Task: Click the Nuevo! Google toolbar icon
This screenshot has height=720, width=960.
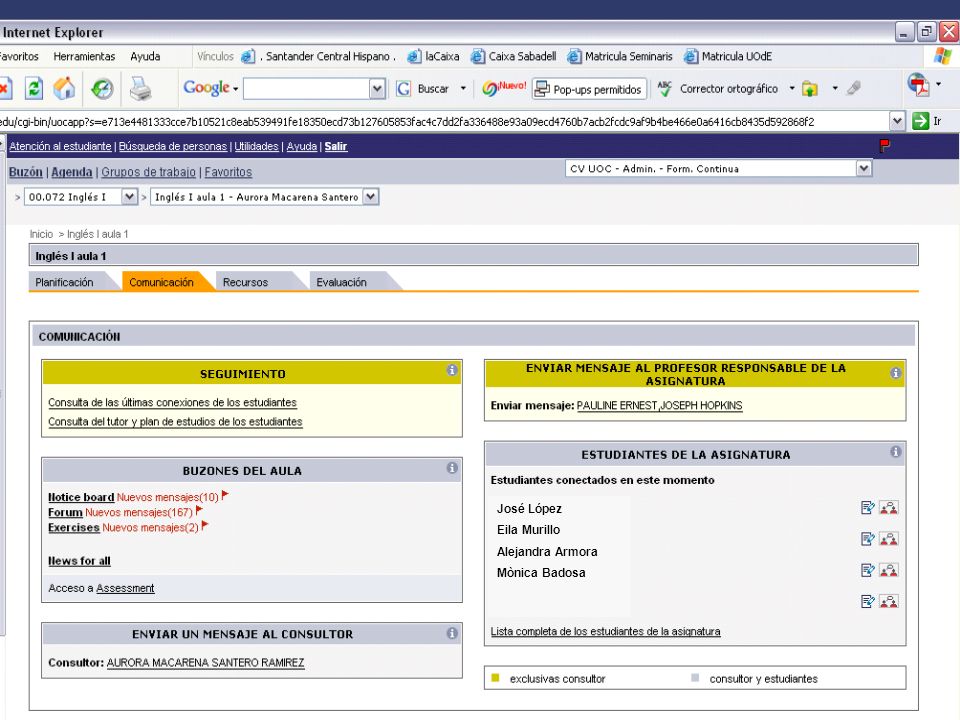Action: (503, 88)
